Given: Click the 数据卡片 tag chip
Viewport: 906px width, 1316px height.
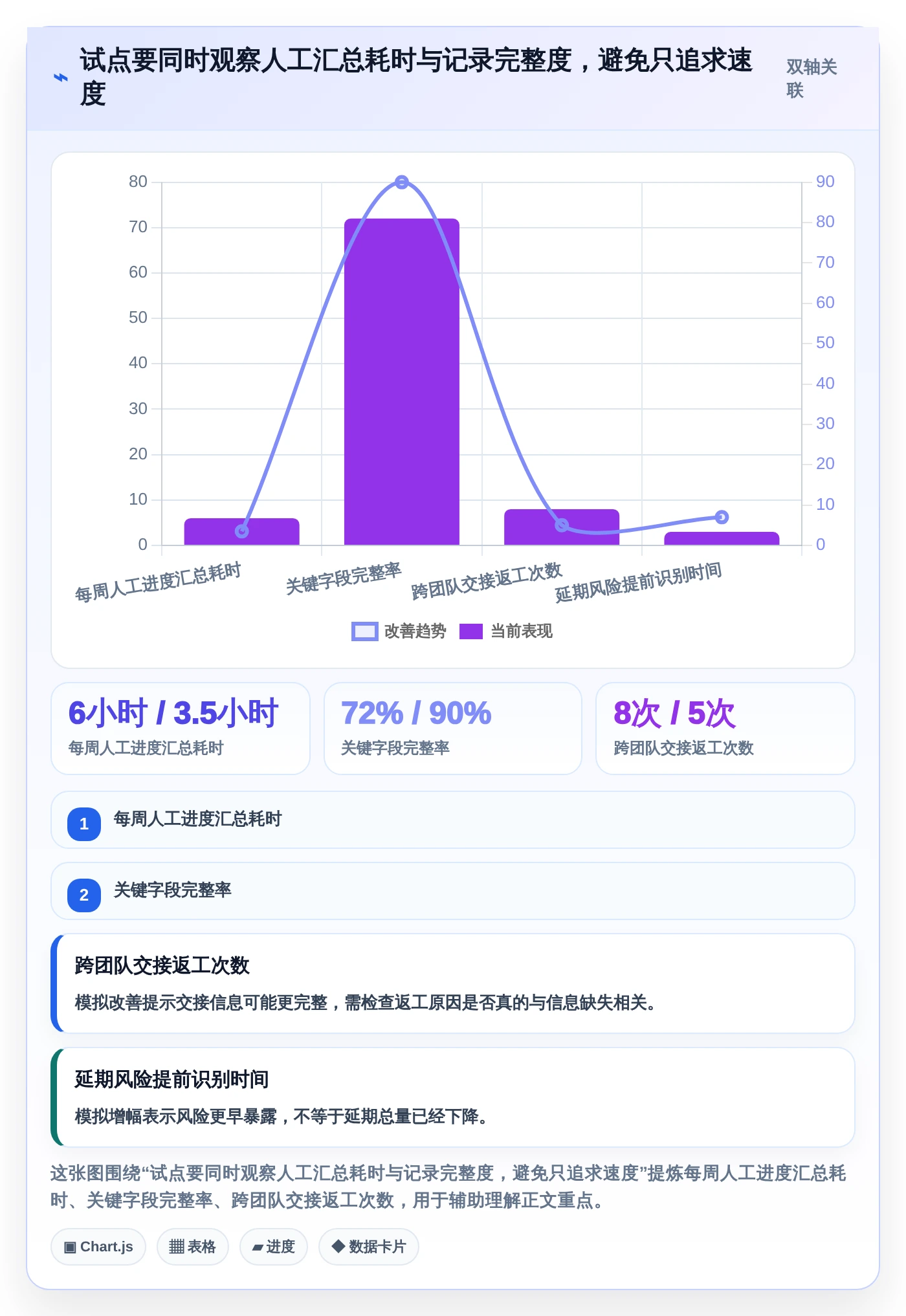Looking at the screenshot, I should pos(369,1247).
